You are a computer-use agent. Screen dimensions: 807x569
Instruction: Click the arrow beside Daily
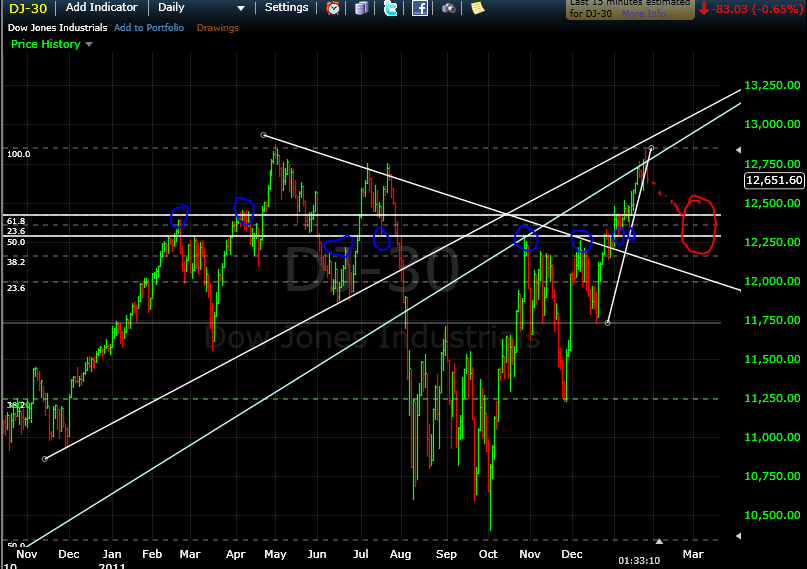pyautogui.click(x=240, y=8)
